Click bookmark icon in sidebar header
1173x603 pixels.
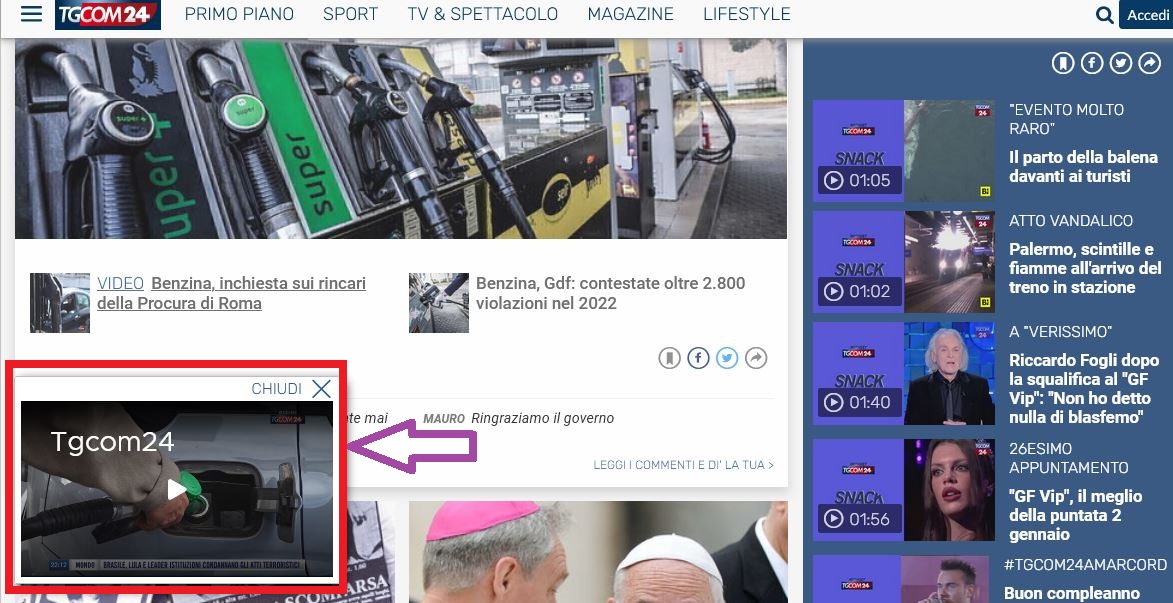click(x=1062, y=64)
